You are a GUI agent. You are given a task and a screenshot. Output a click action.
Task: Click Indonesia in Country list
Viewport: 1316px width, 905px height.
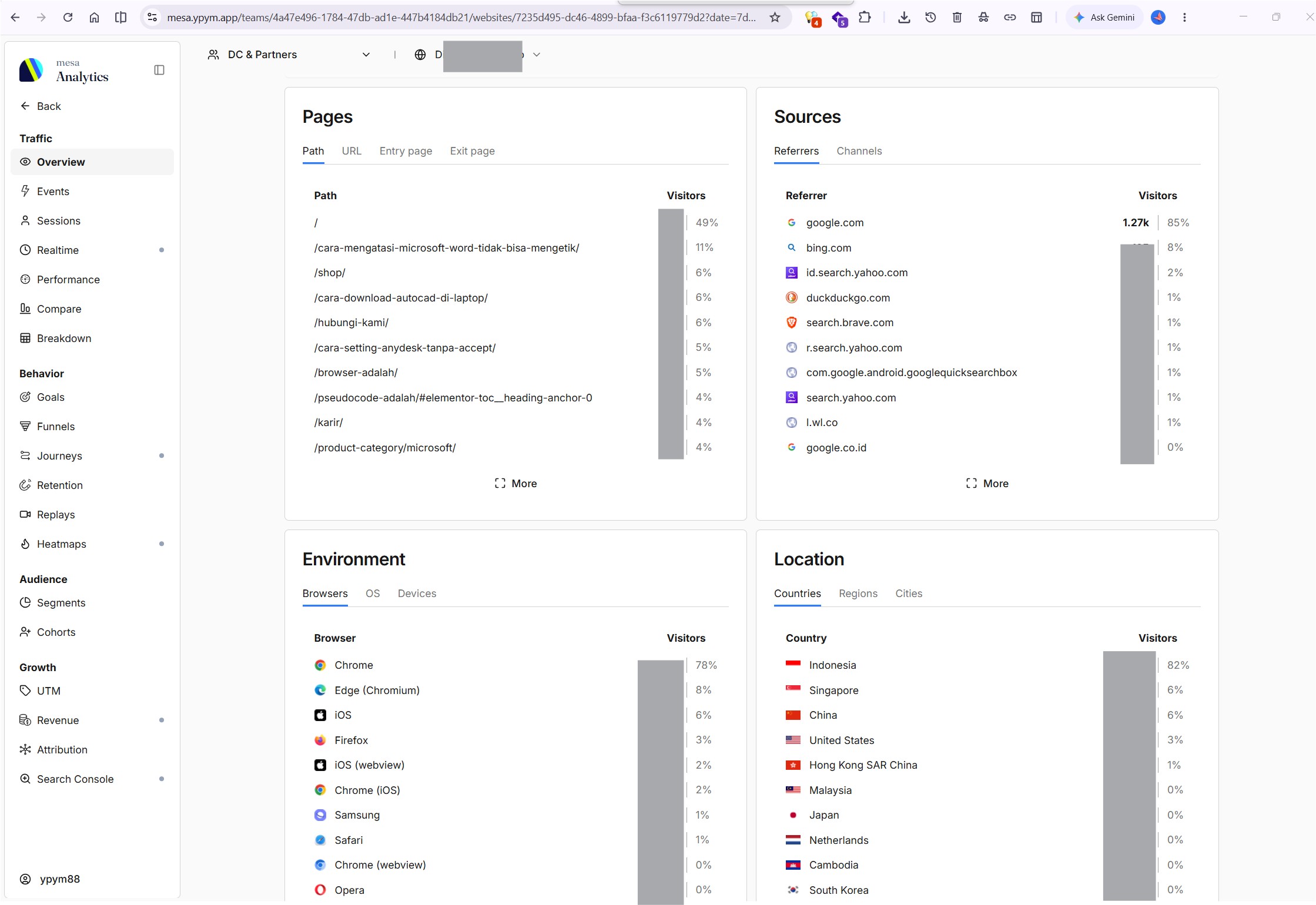click(987, 665)
